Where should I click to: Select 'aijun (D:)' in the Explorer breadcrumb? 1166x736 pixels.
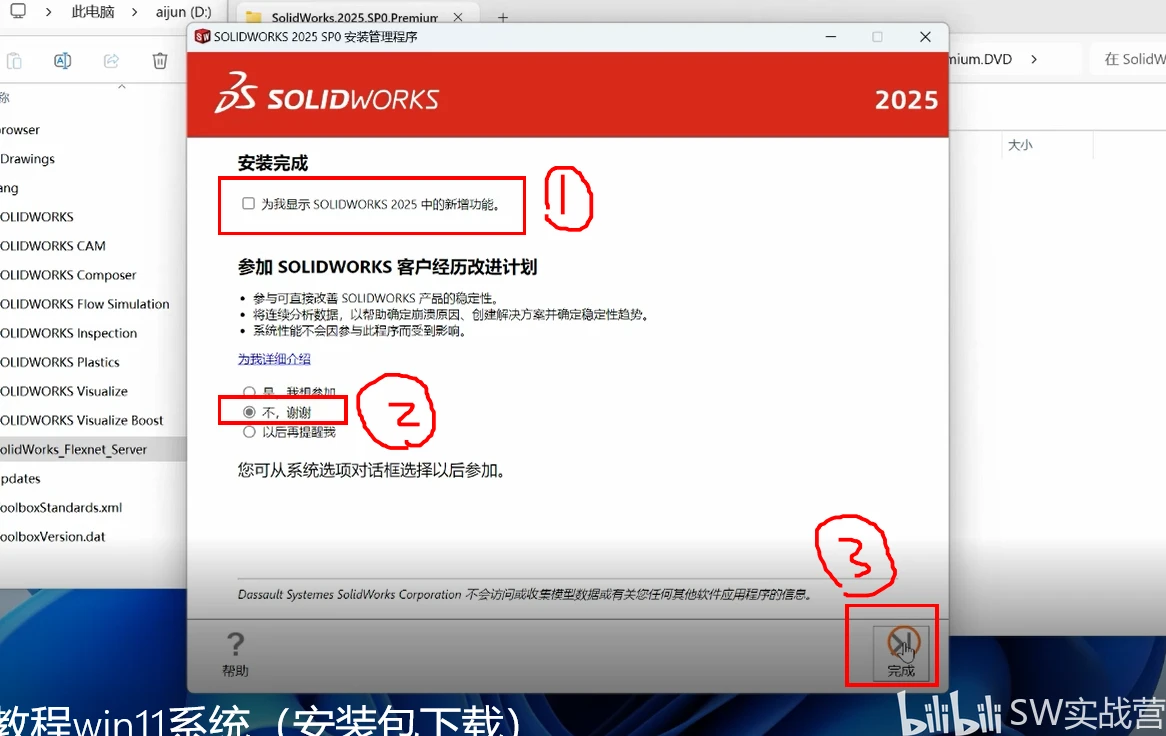[x=184, y=12]
